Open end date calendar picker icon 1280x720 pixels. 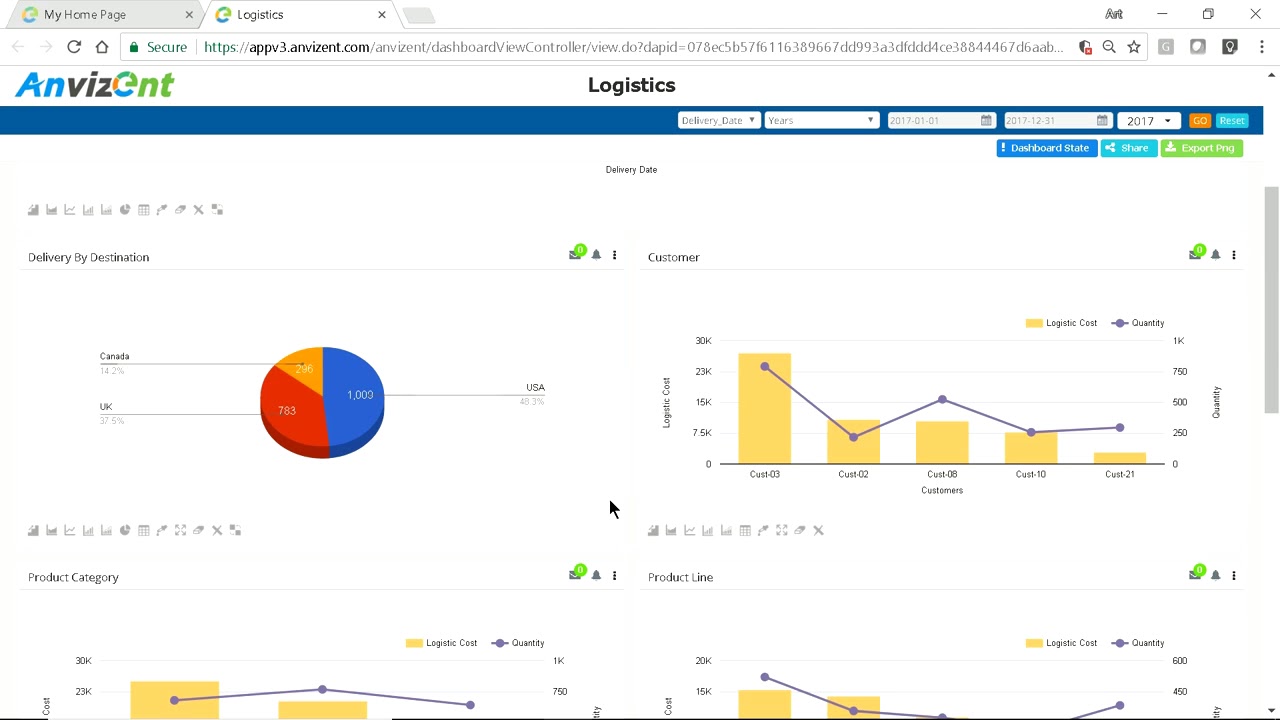(x=1102, y=120)
